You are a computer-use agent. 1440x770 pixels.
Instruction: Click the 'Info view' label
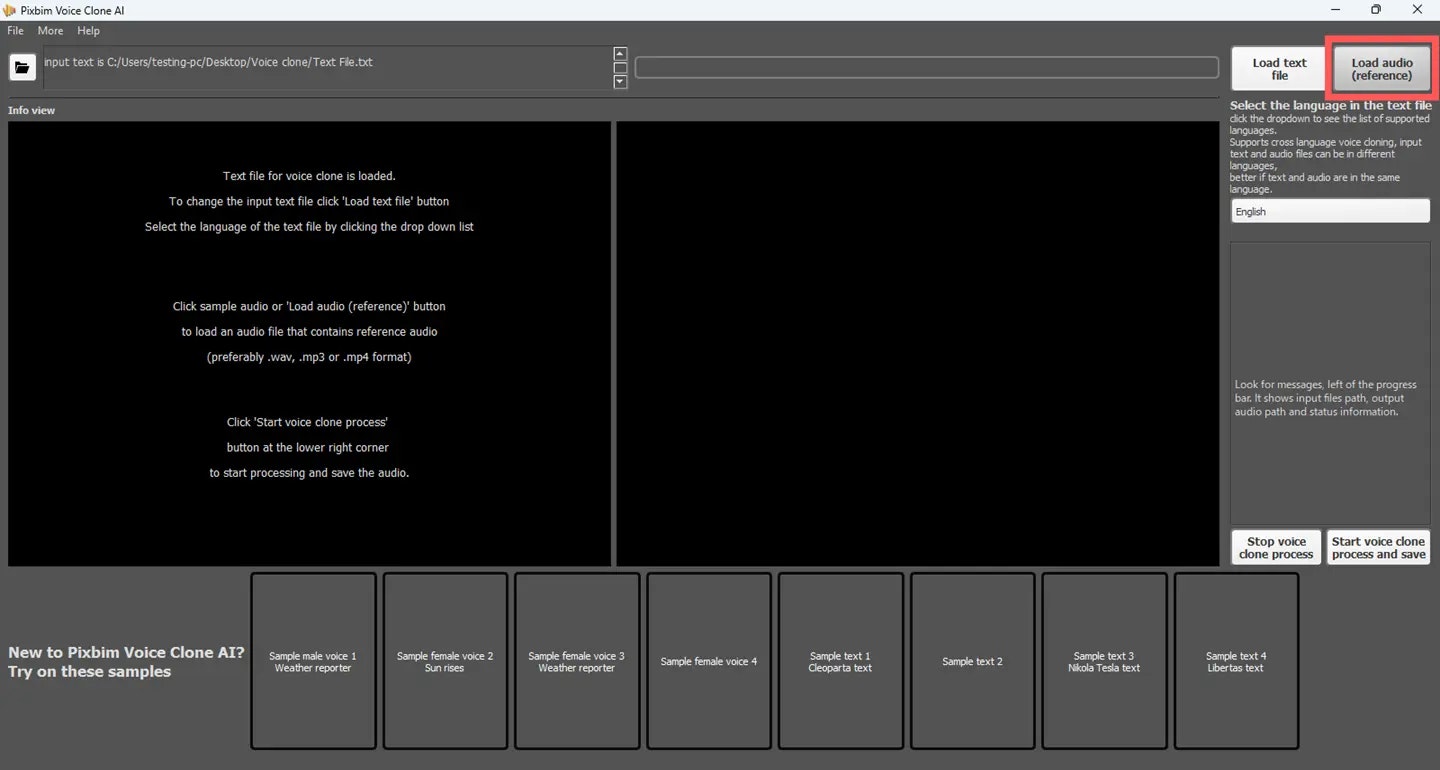click(32, 110)
